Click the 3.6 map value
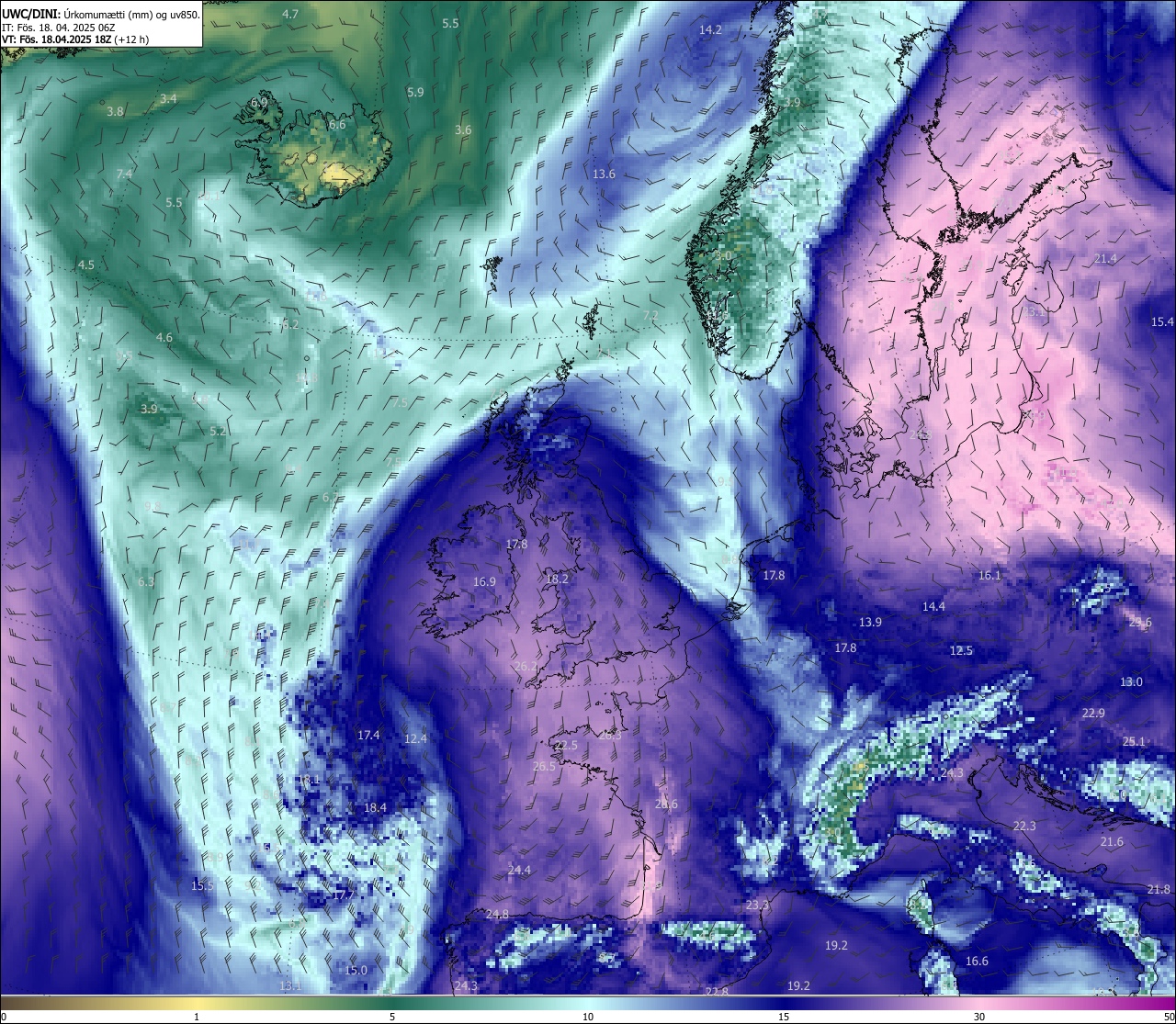Screen dimensions: 1176x1024 click(463, 129)
